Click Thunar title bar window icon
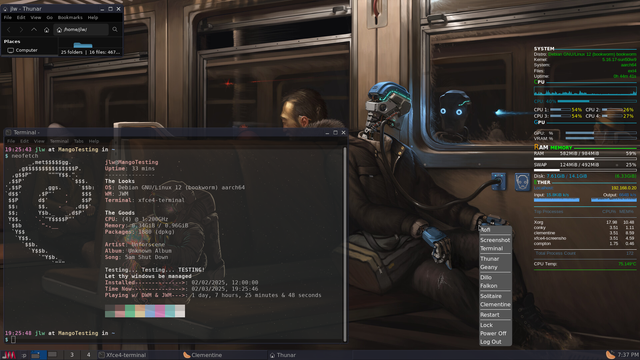The image size is (640, 360). coord(5,9)
